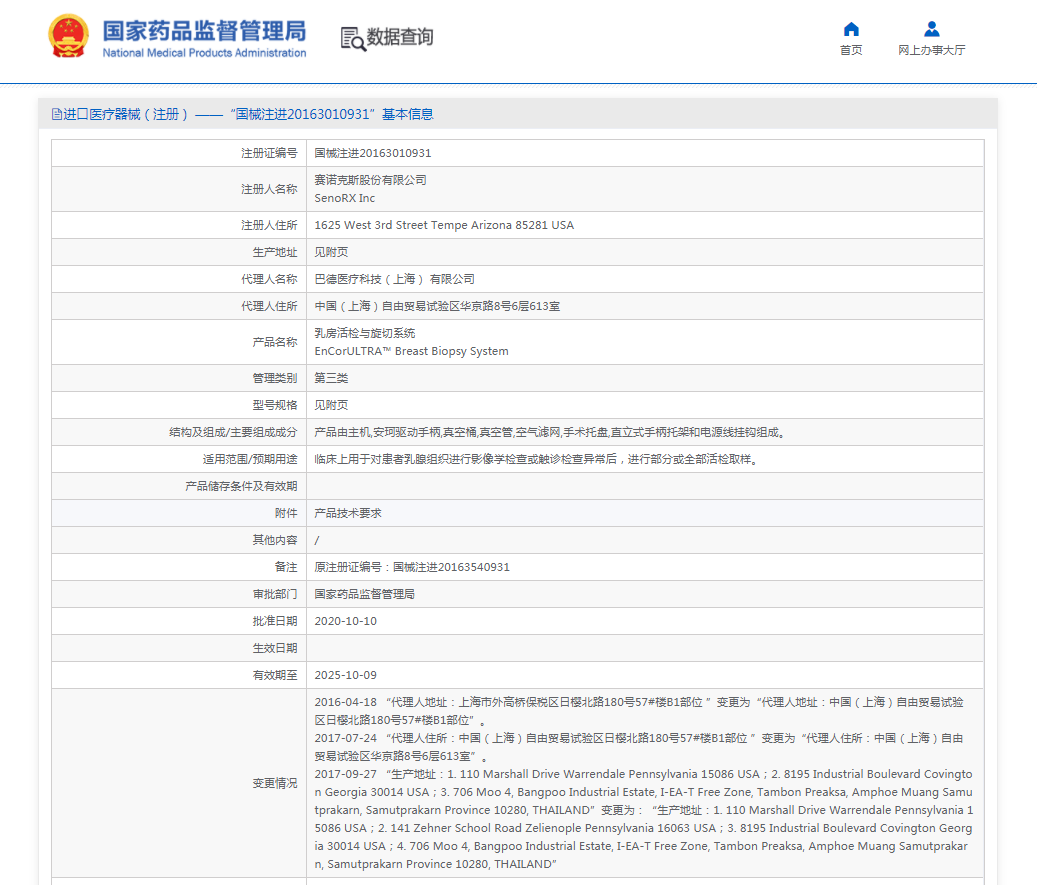1037x885 pixels.
Task: Select the 首页 text label
Action: click(x=851, y=50)
